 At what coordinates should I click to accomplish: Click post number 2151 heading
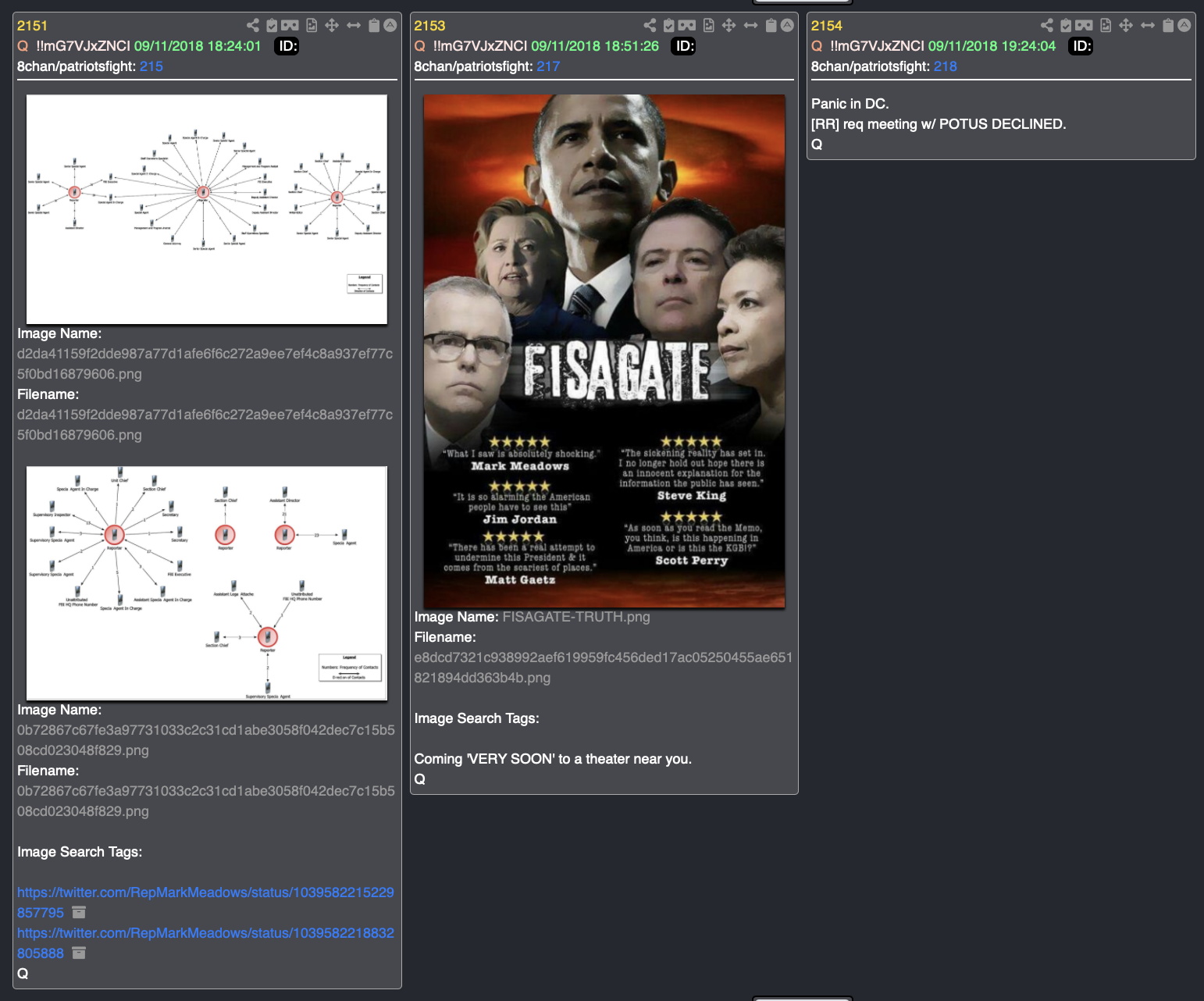coord(33,26)
